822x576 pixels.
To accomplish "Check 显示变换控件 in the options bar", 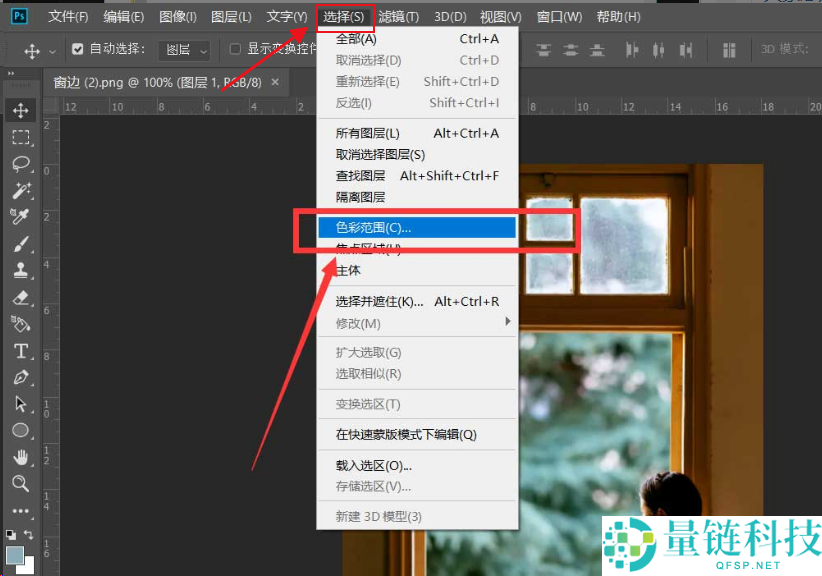I will click(234, 48).
